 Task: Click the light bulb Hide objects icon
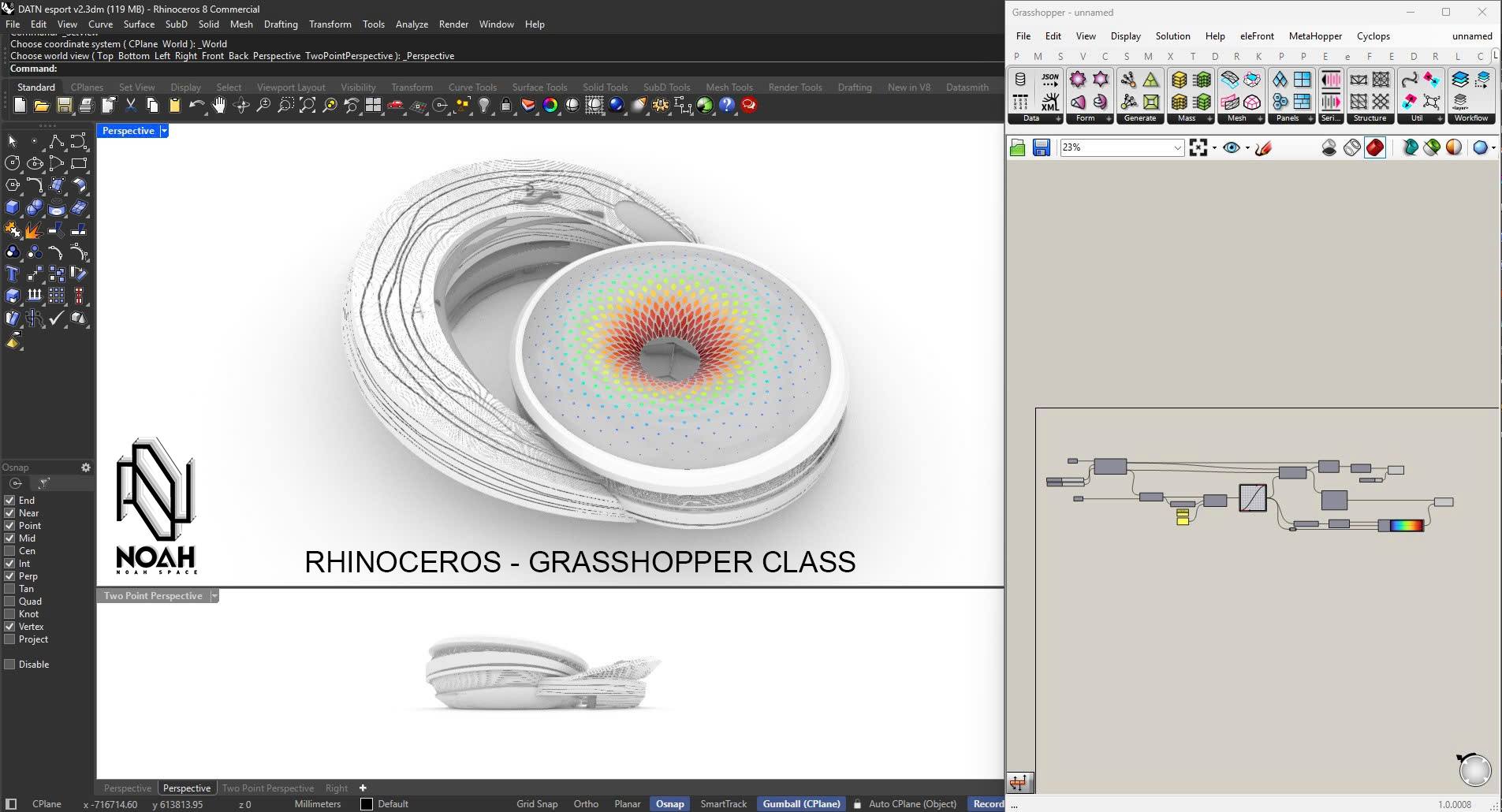tap(484, 105)
